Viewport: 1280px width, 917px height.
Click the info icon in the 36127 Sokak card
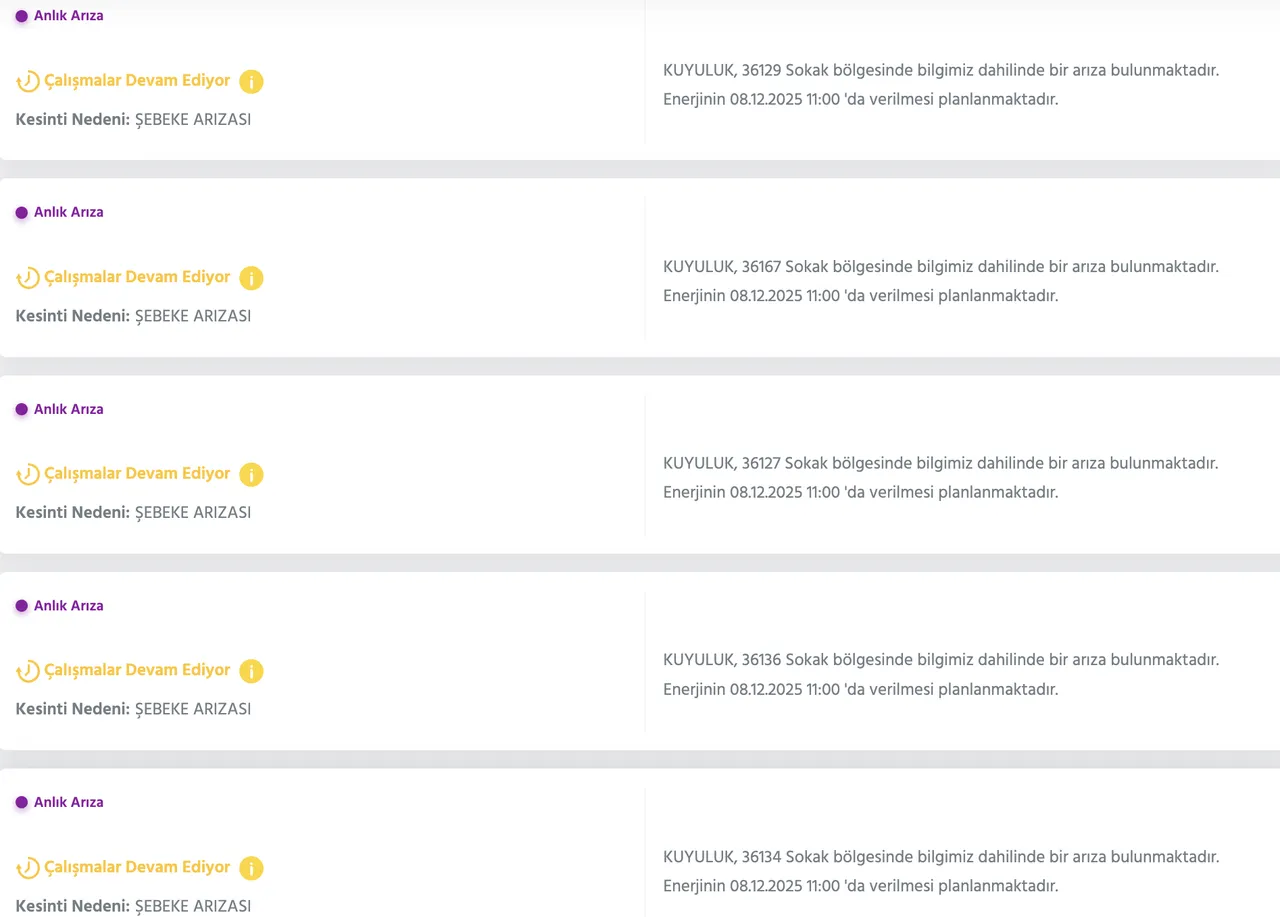click(251, 475)
